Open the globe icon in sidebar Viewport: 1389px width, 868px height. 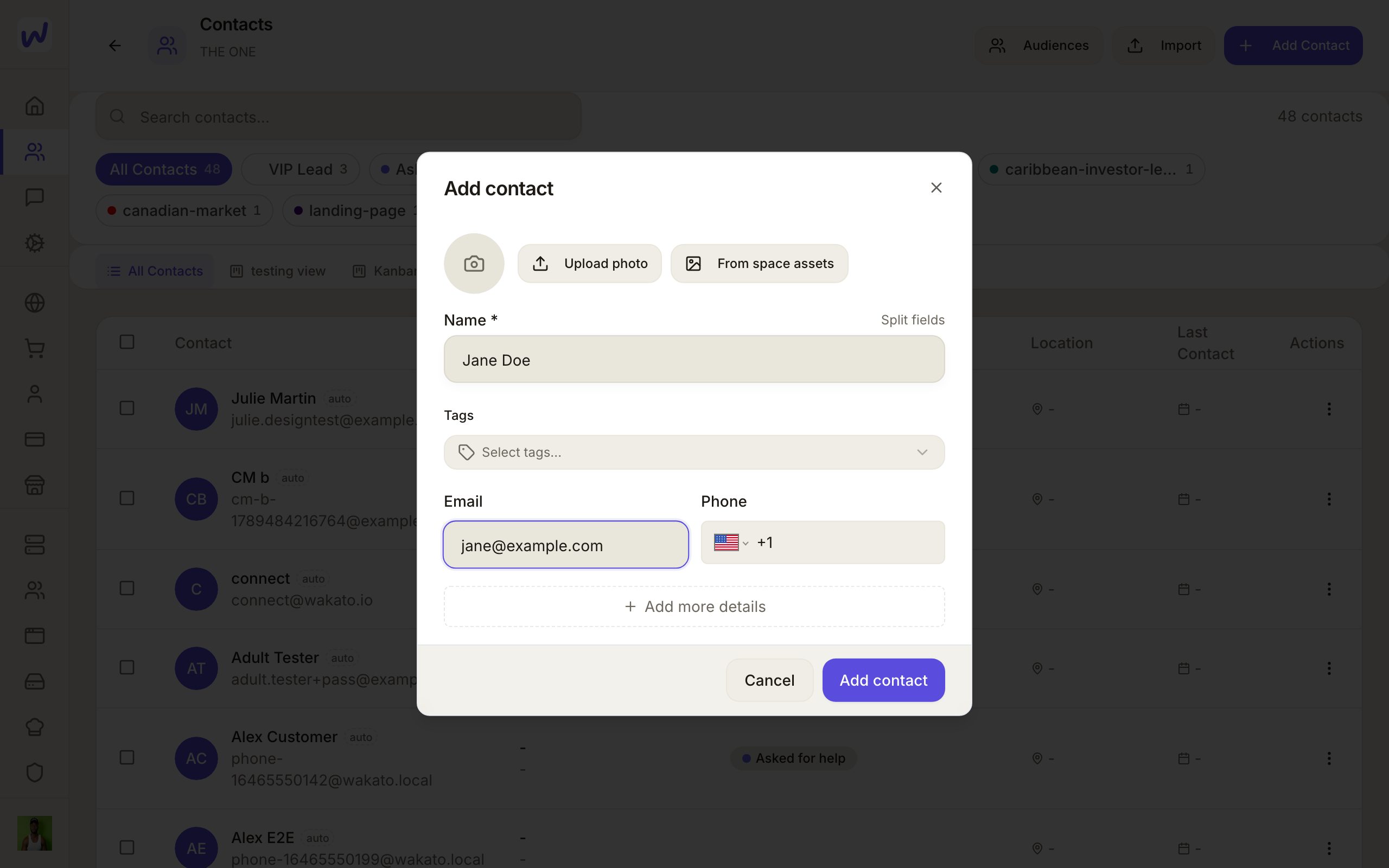34,303
